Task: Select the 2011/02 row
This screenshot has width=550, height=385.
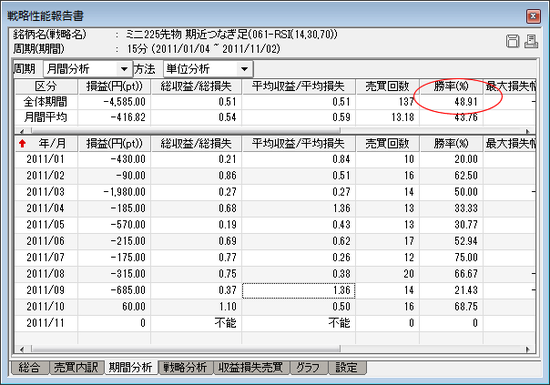Action: click(275, 175)
